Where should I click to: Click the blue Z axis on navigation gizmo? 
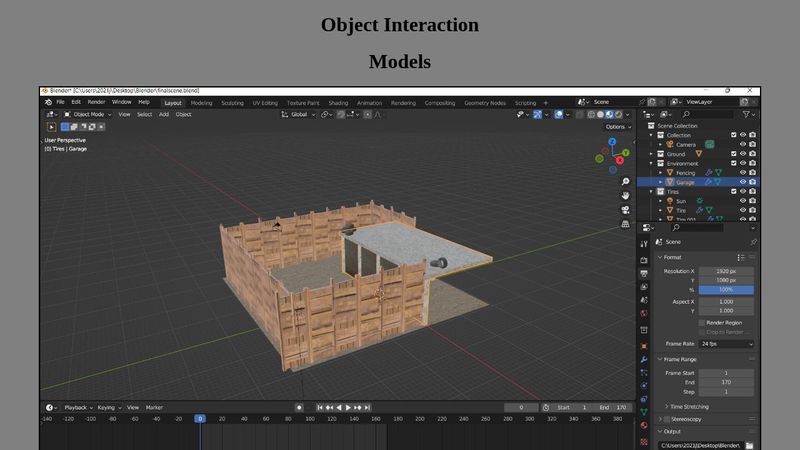(x=612, y=142)
